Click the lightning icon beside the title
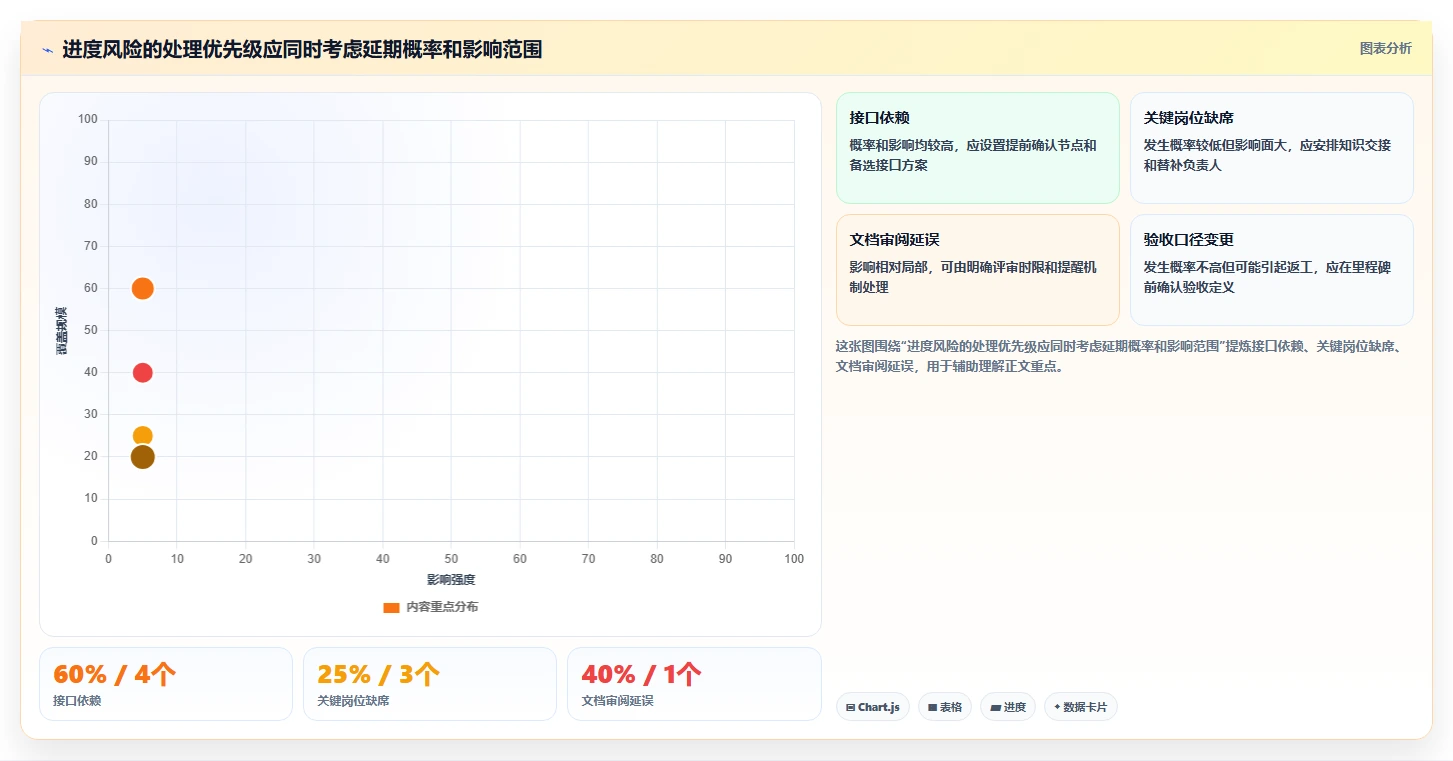Image resolution: width=1453 pixels, height=761 pixels. [x=47, y=50]
